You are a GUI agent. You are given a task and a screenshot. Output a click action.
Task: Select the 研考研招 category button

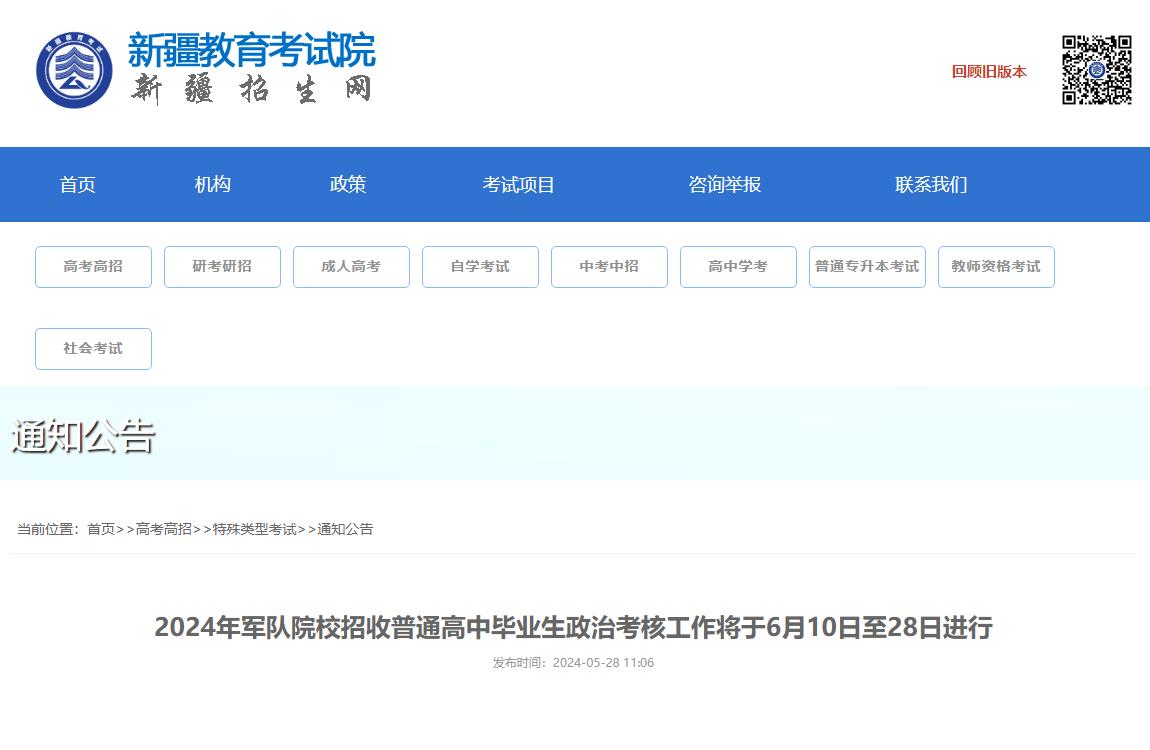tap(222, 267)
